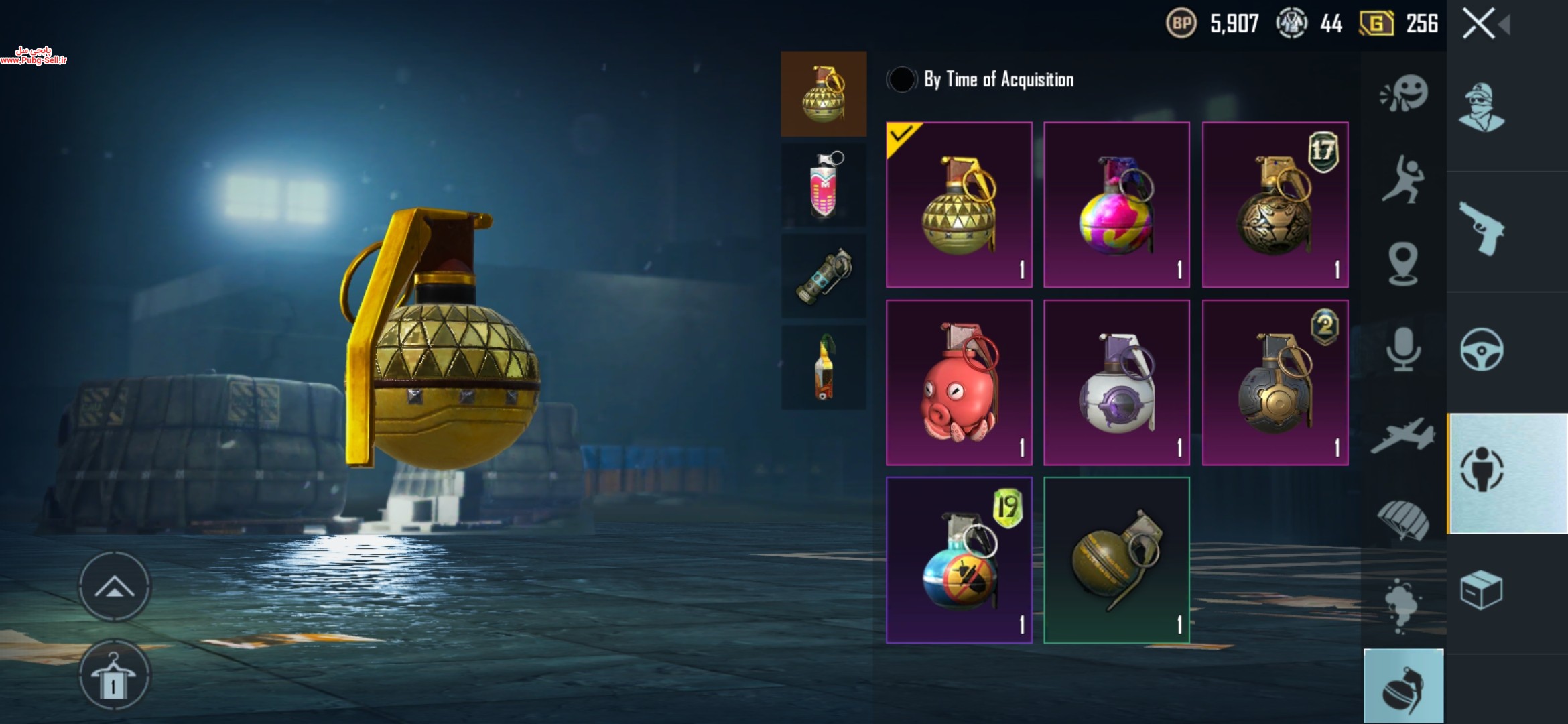Viewport: 1568px width, 724px height.
Task: Select the pistol weapons category icon
Action: pyautogui.click(x=1482, y=229)
